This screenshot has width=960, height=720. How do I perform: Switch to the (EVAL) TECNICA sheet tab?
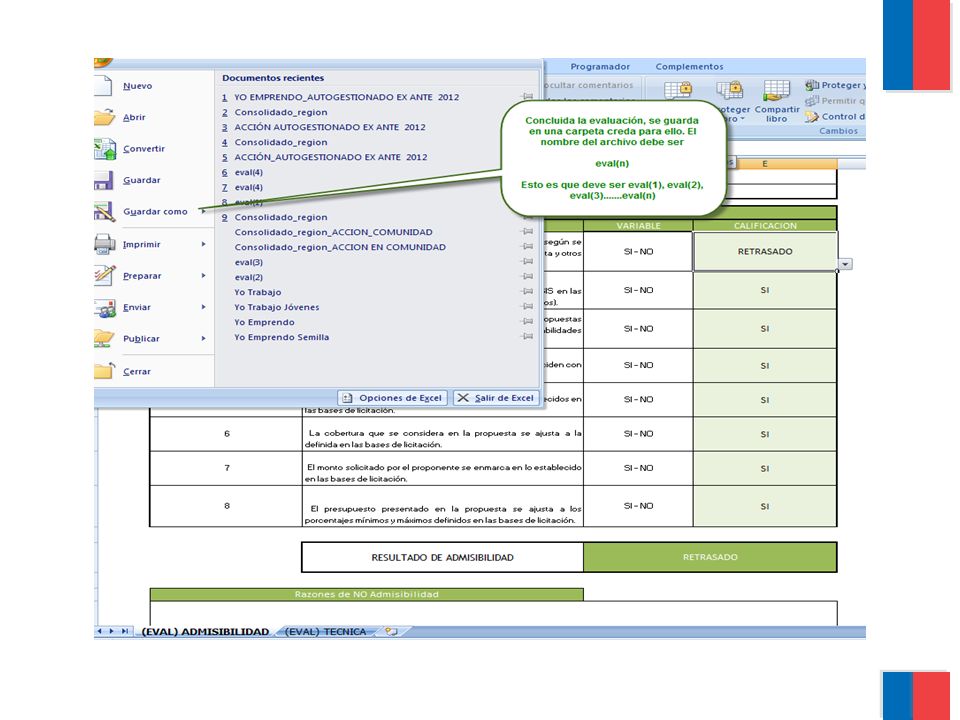coord(325,631)
